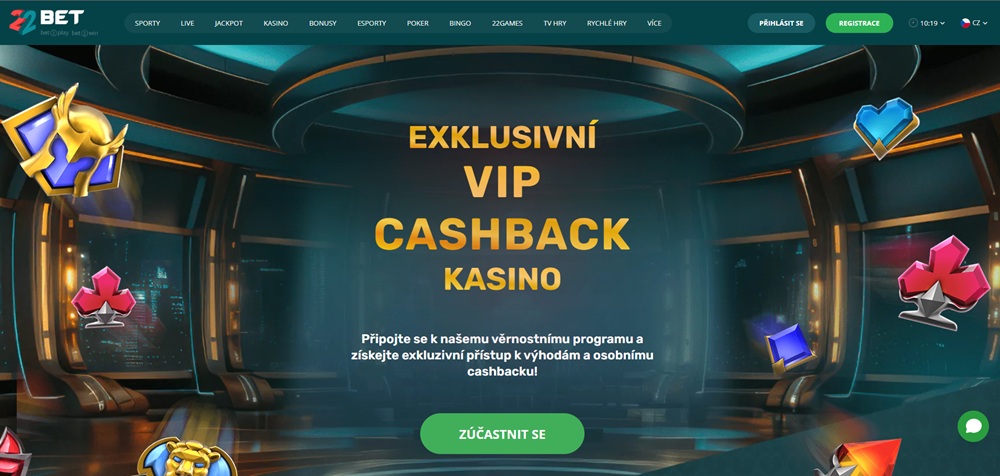This screenshot has height=476, width=1000.
Task: Click the 22BET logo
Action: tap(47, 22)
